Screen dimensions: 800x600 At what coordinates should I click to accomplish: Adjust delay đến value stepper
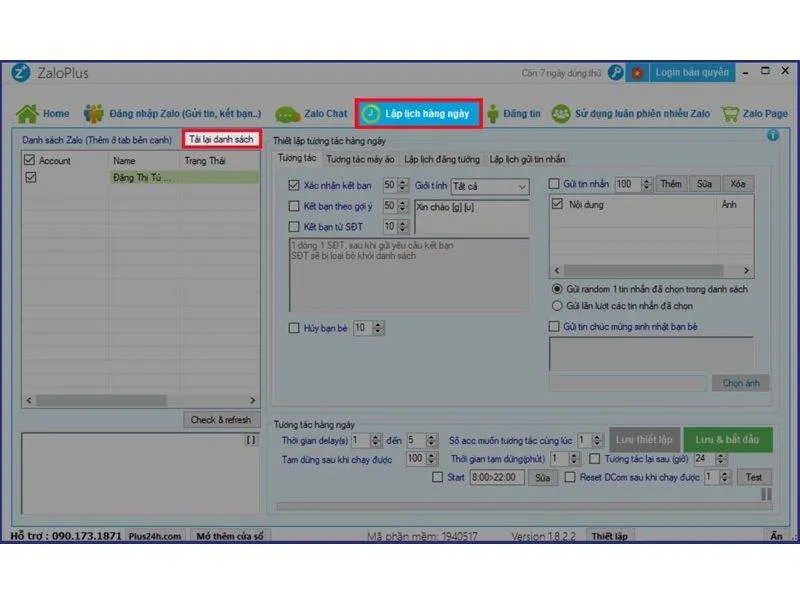pos(431,440)
